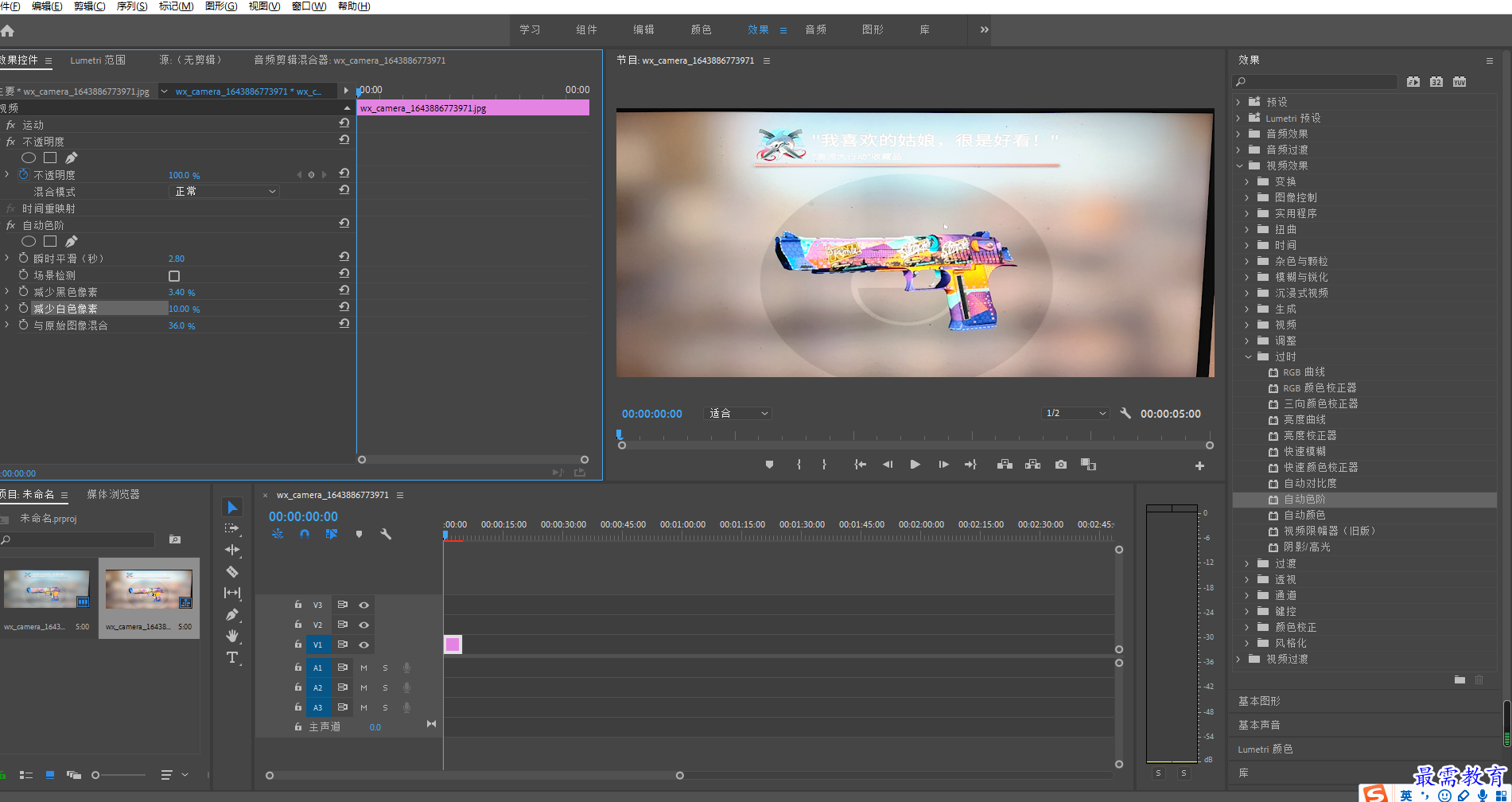Select the Slip tool
Screen dimensions: 1512x802
[232, 593]
